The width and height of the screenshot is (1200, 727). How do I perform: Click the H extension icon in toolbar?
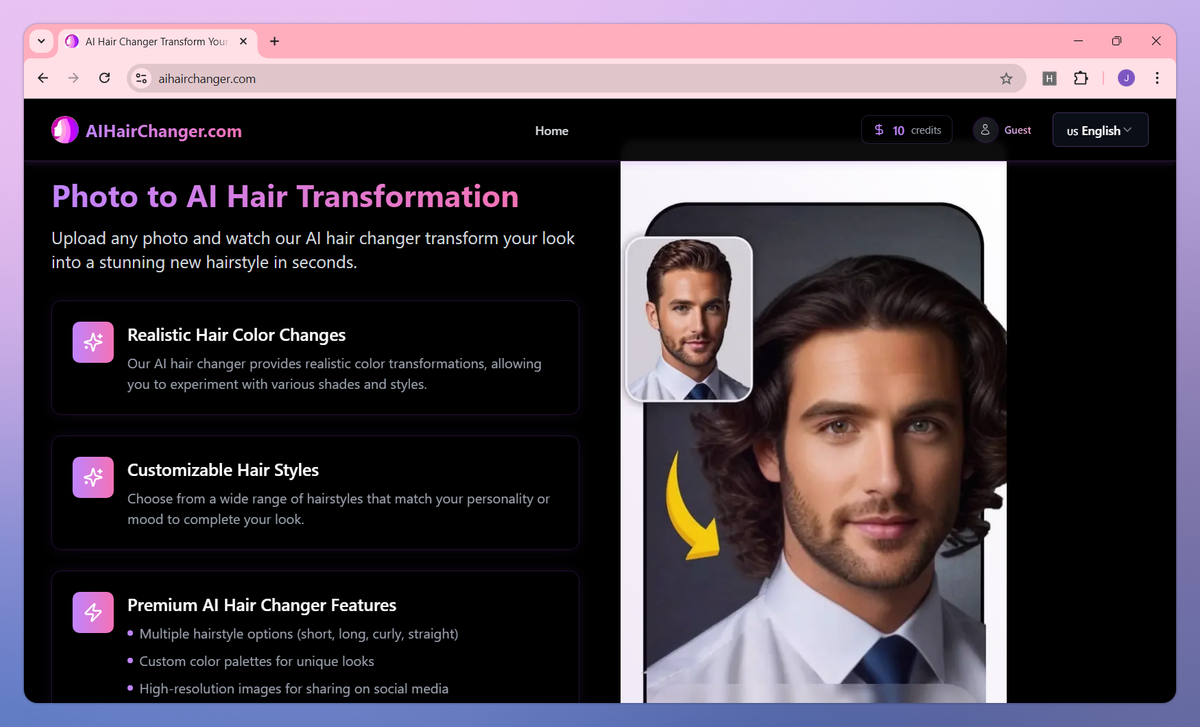(1049, 78)
